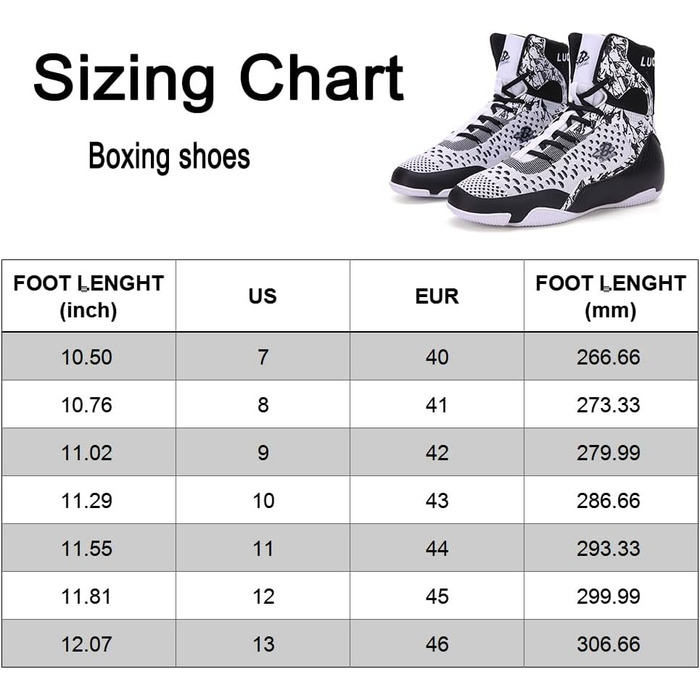Select the EUR size 46 cell
This screenshot has width=700, height=700.
click(437, 644)
